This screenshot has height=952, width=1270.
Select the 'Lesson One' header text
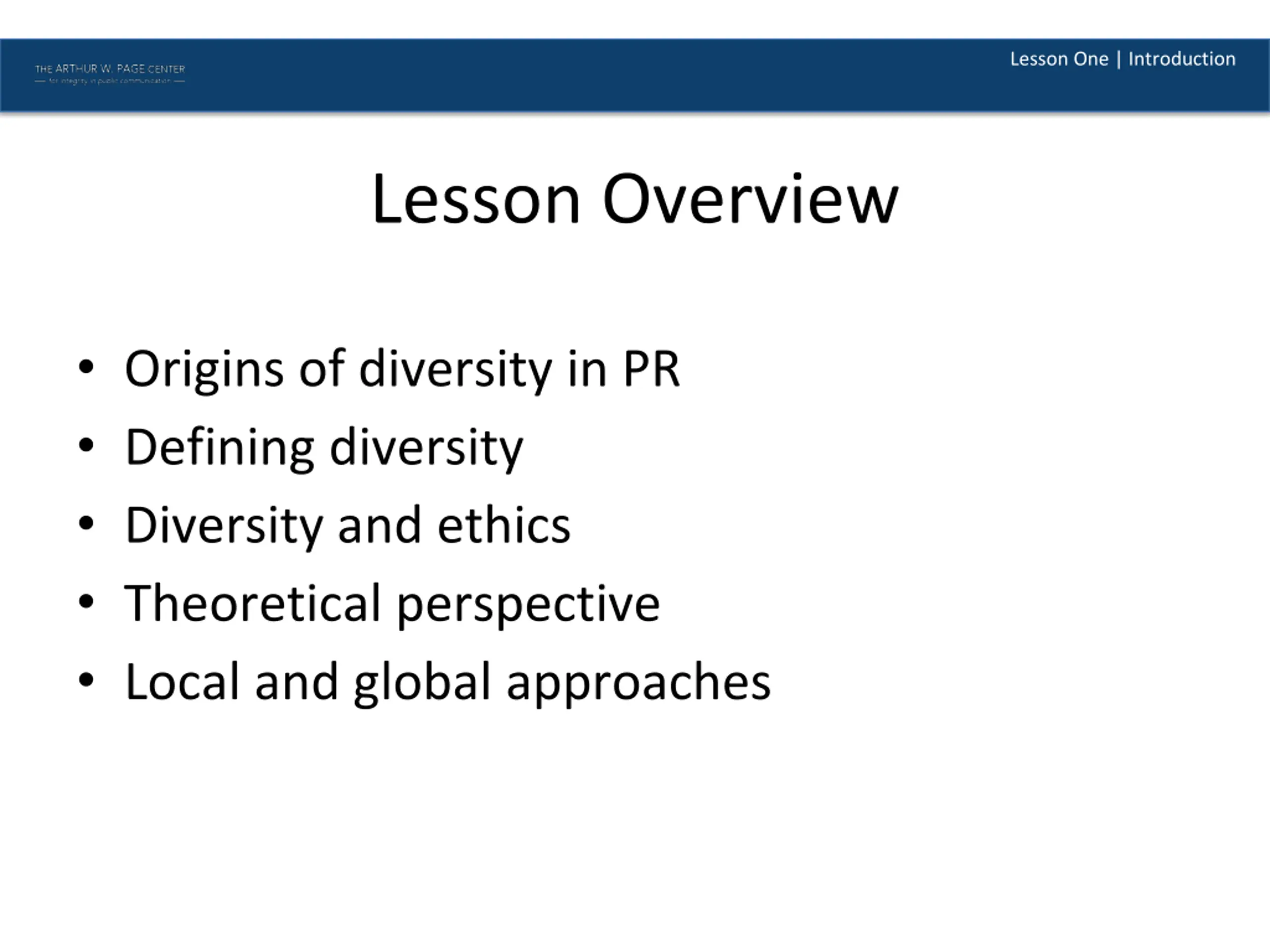click(1059, 59)
